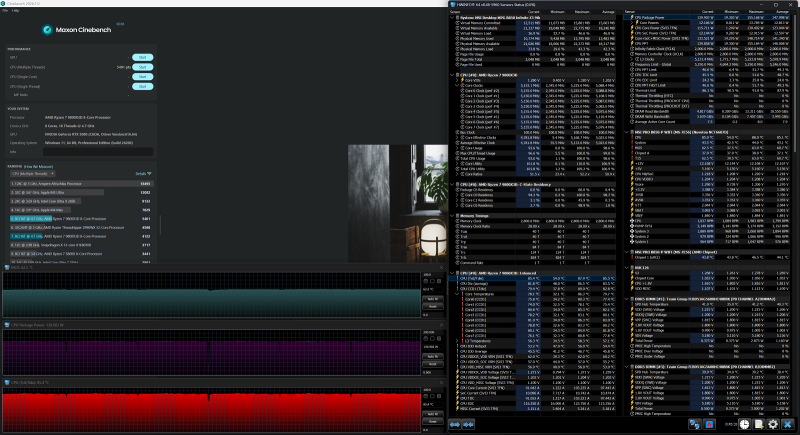Open the How We Measure link
800x435 pixels.
(39, 167)
